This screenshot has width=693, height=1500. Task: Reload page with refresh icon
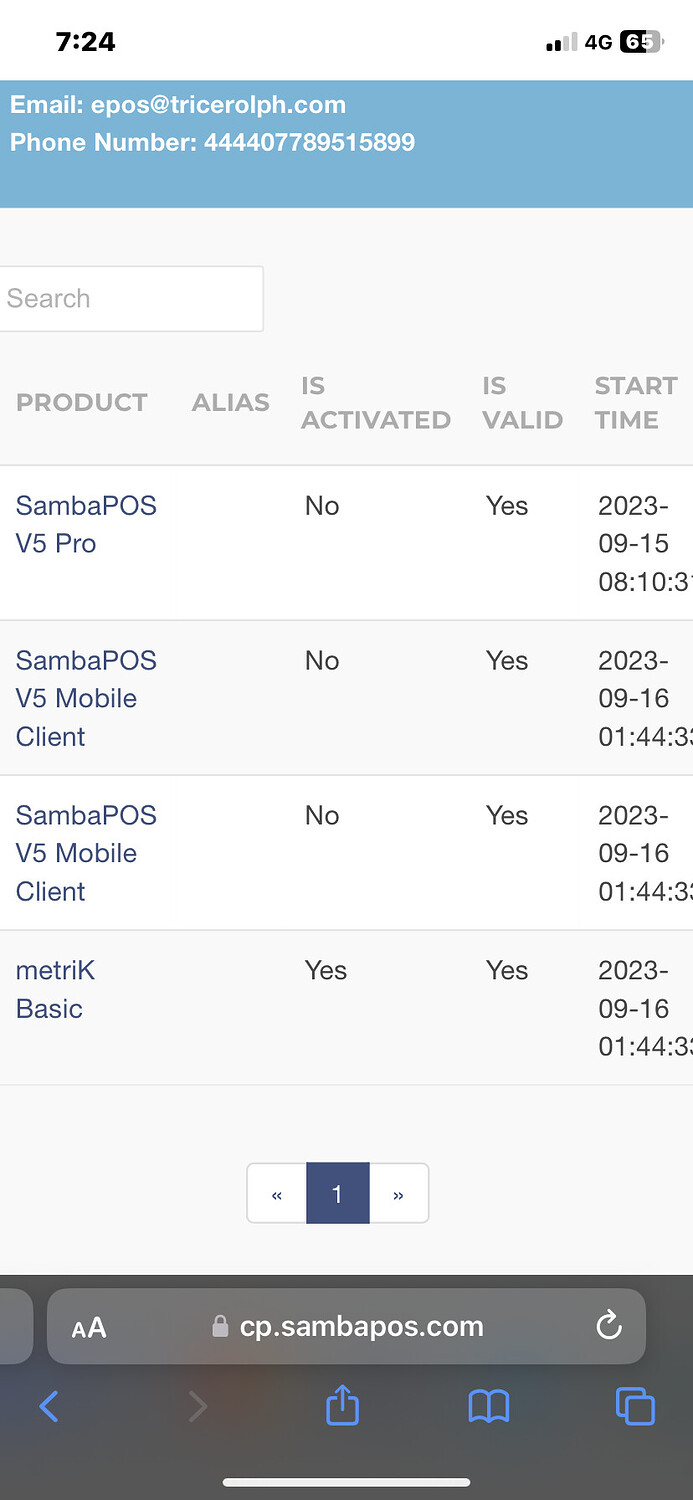coord(608,1326)
